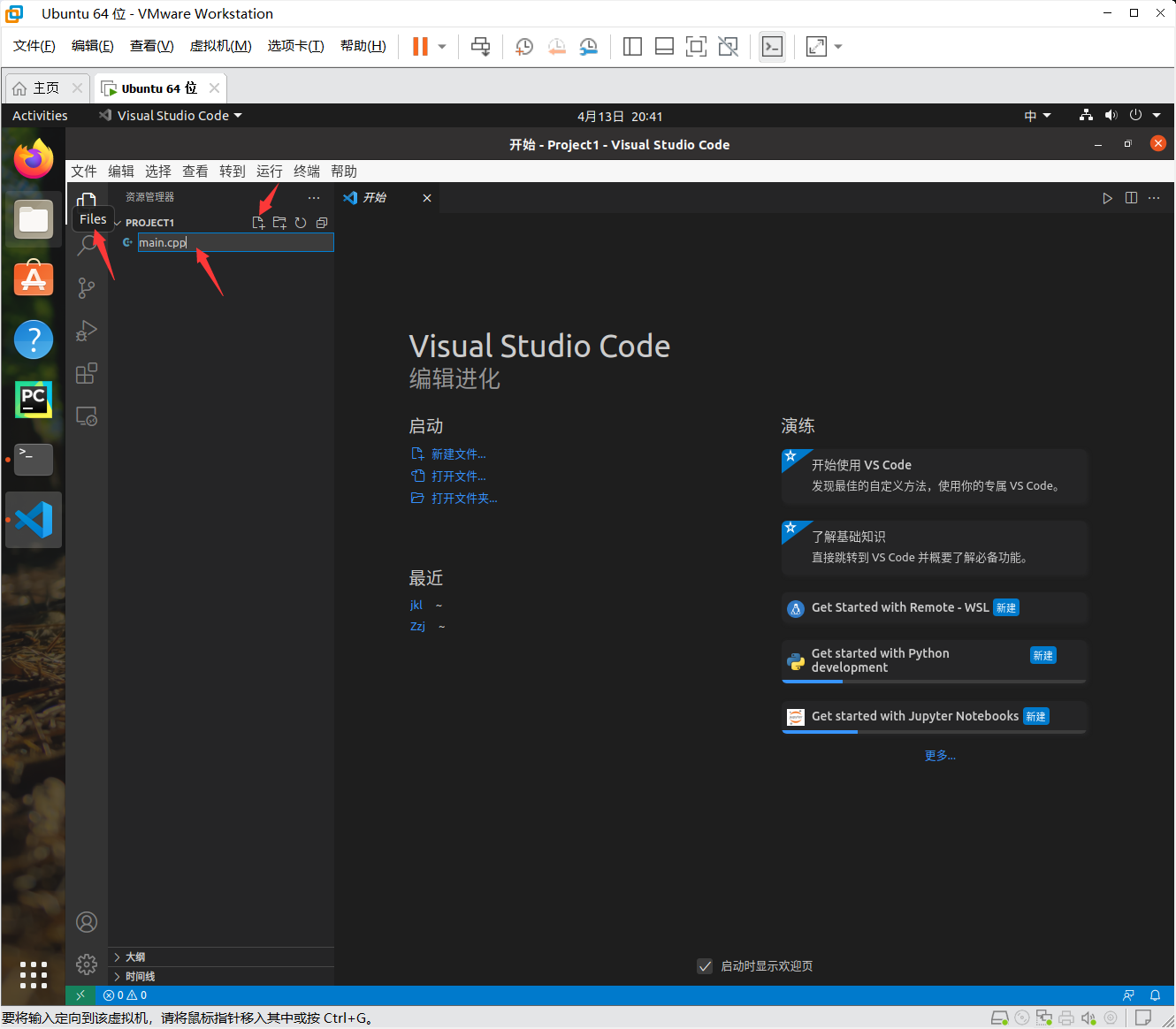
Task: Open Get started with Python development
Action: (x=935, y=660)
